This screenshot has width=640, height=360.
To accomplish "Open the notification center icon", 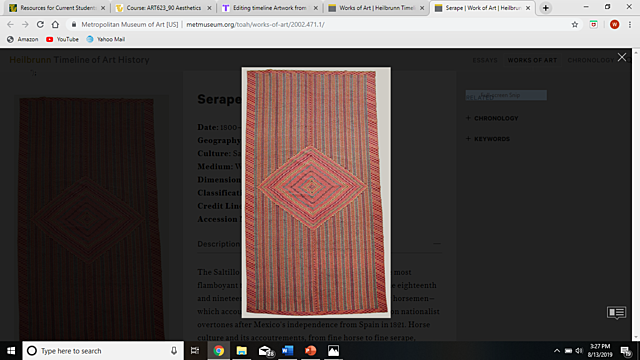I will coord(626,351).
